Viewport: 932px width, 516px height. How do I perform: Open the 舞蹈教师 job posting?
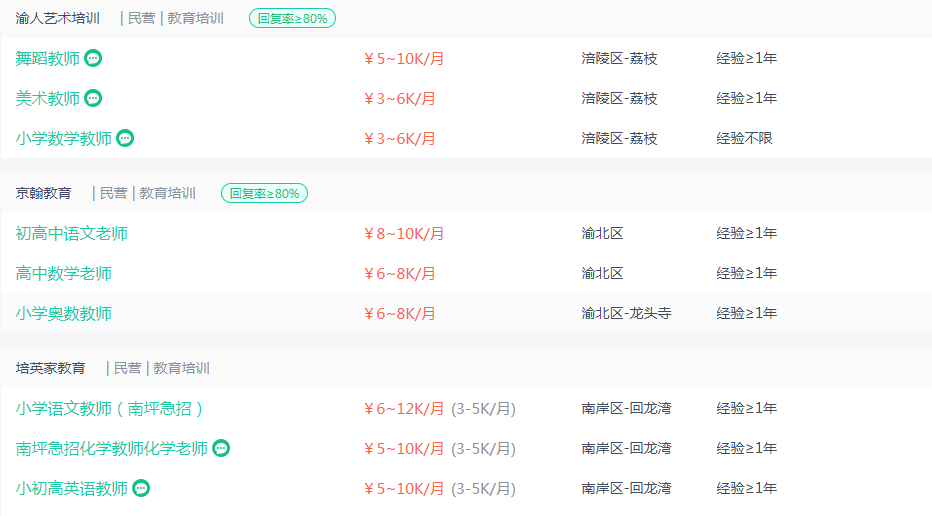(48, 58)
